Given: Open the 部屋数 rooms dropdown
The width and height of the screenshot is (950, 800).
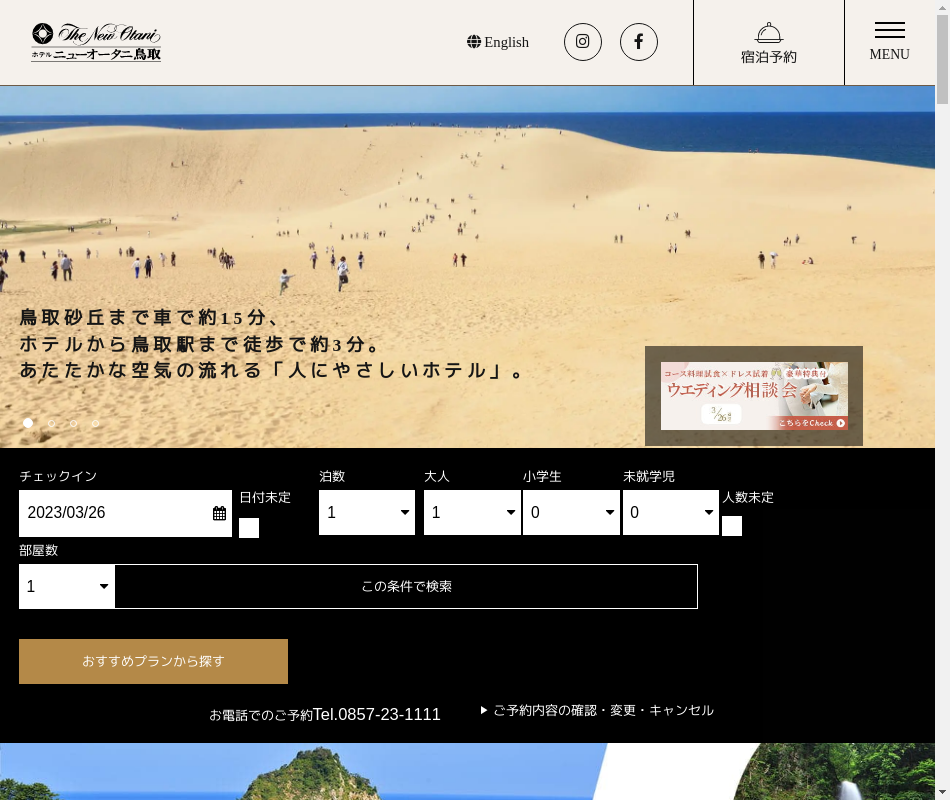Looking at the screenshot, I should (67, 587).
